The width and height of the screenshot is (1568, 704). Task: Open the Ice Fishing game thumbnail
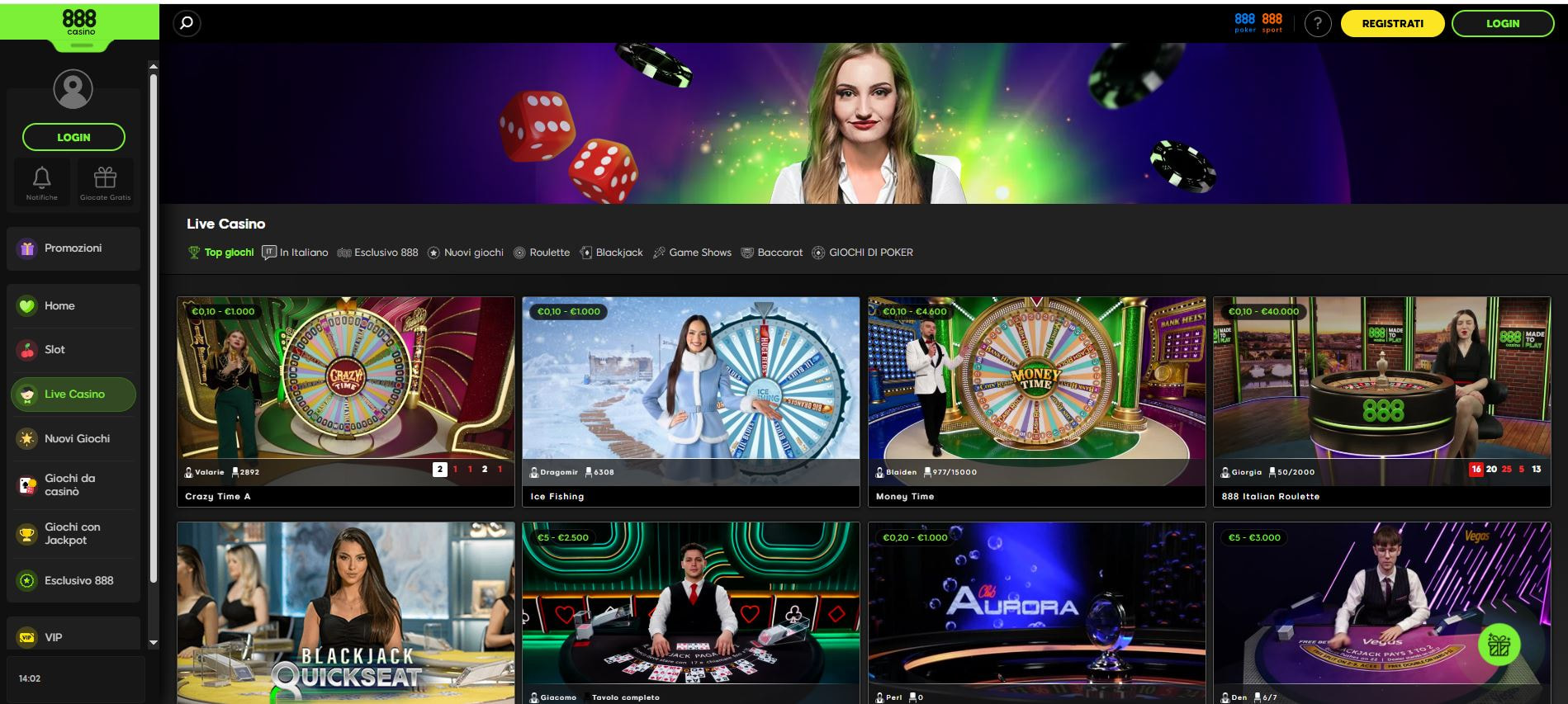click(691, 391)
